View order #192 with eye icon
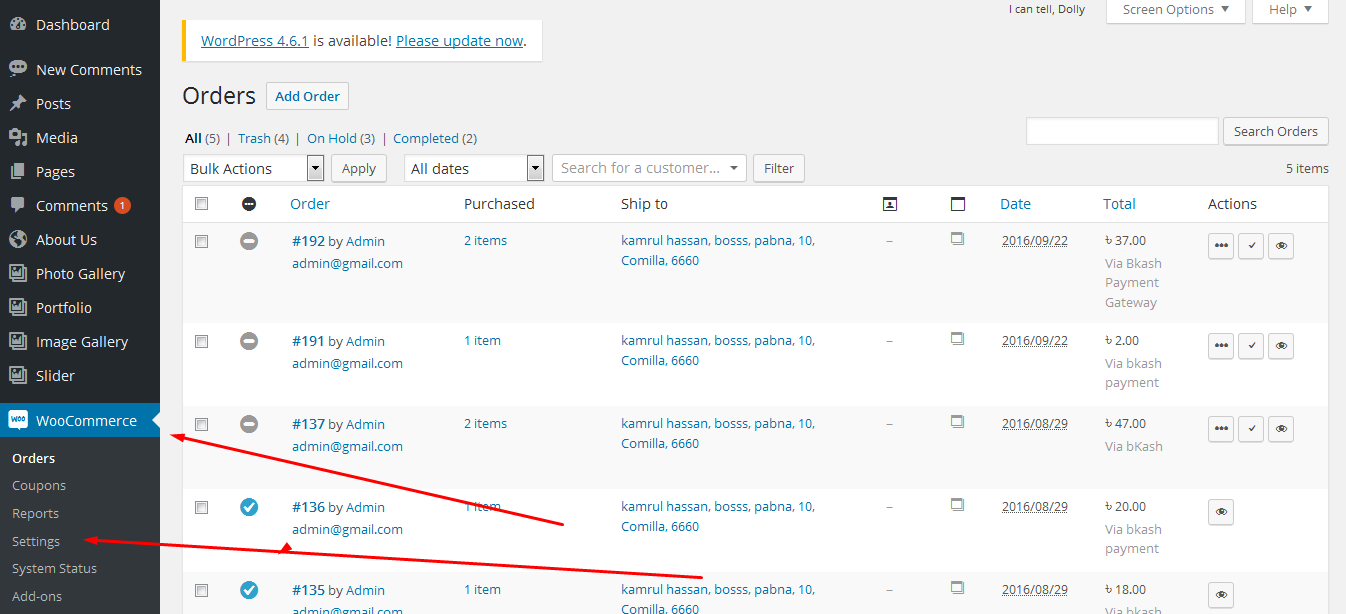 pyautogui.click(x=1281, y=246)
